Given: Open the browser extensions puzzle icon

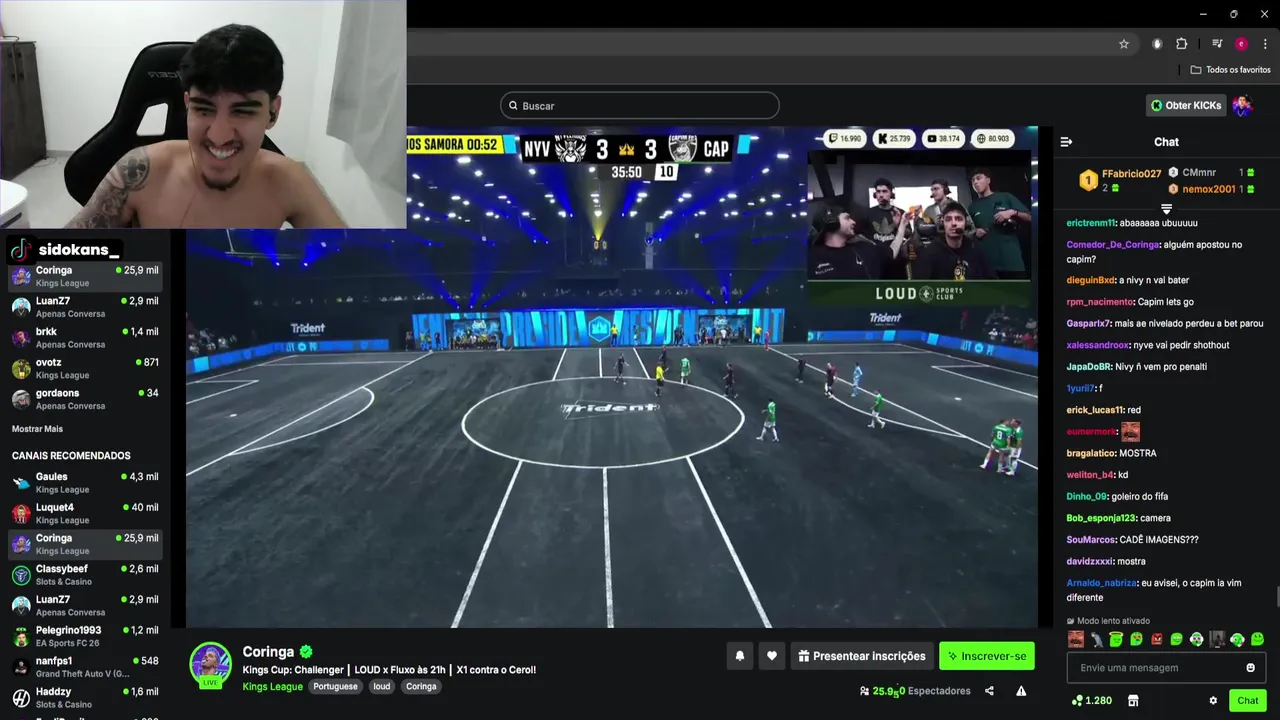Looking at the screenshot, I should (x=1181, y=44).
